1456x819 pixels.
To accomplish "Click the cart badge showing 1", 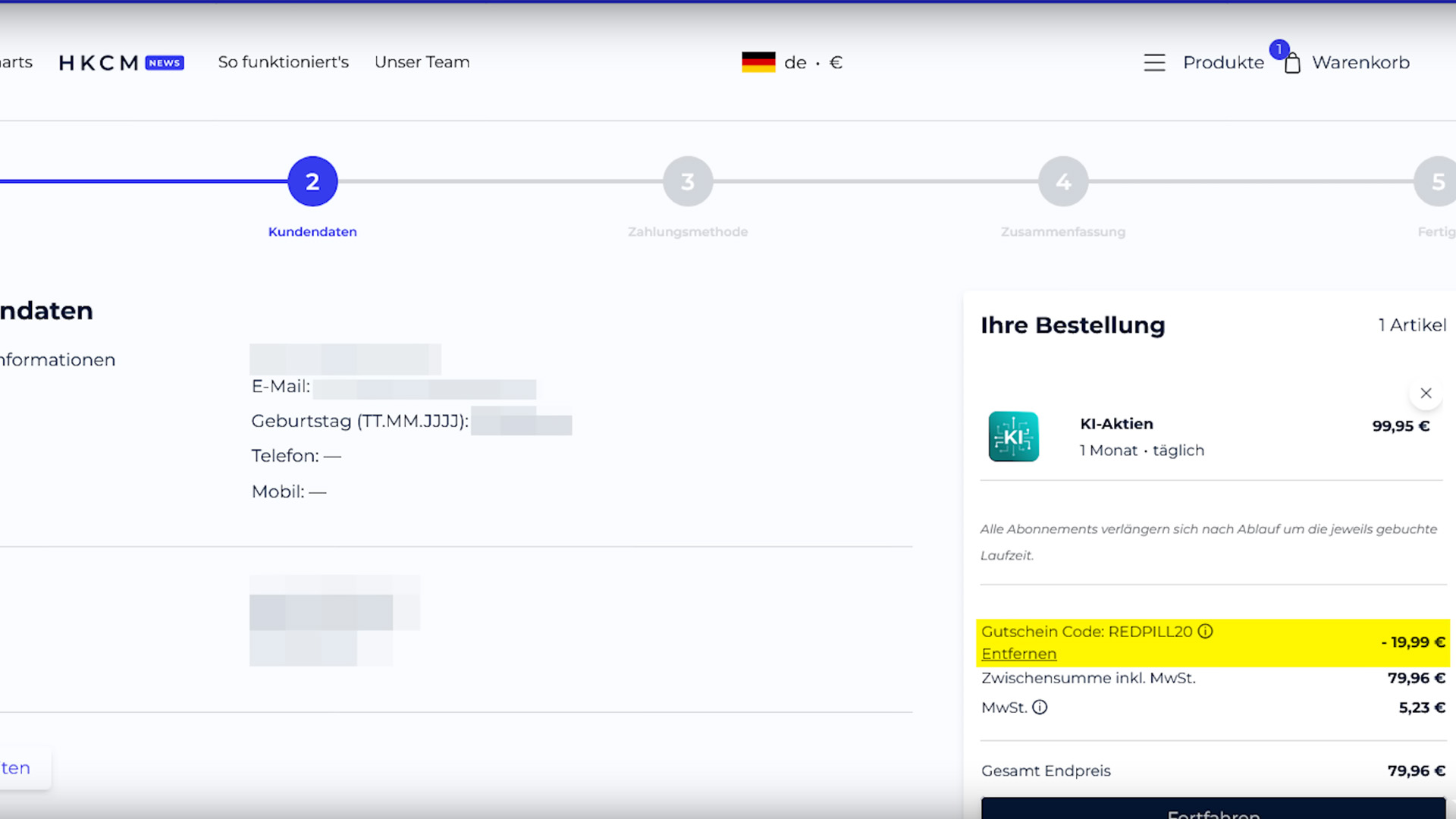I will (x=1279, y=49).
